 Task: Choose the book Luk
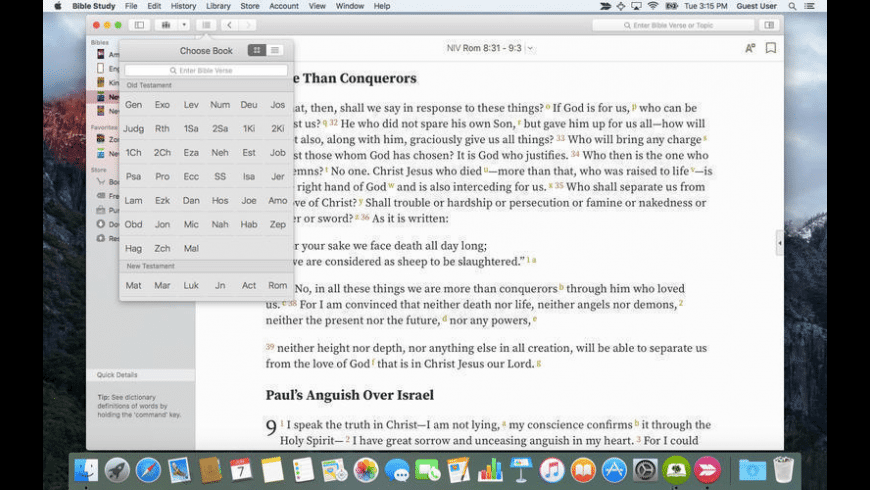pos(191,285)
